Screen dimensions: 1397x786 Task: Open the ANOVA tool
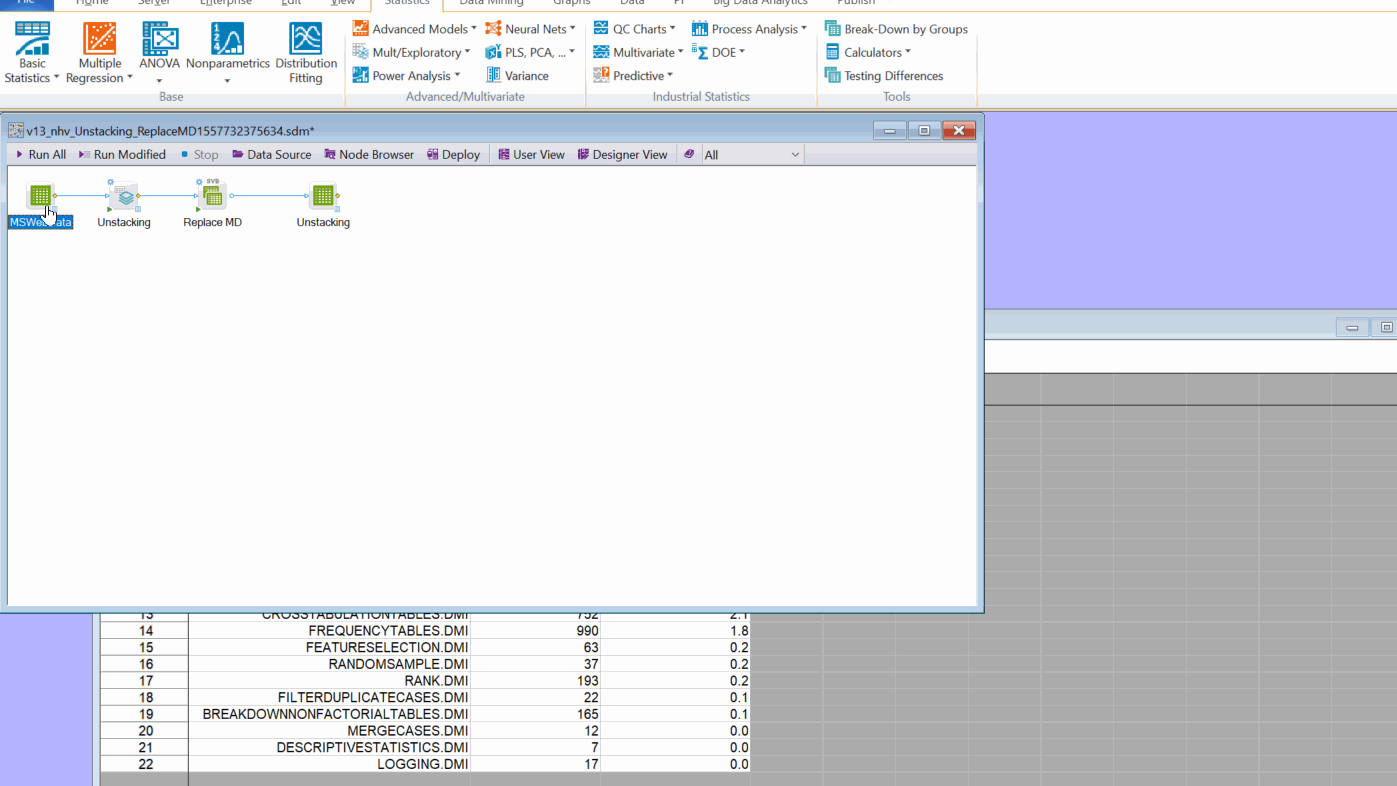point(159,52)
